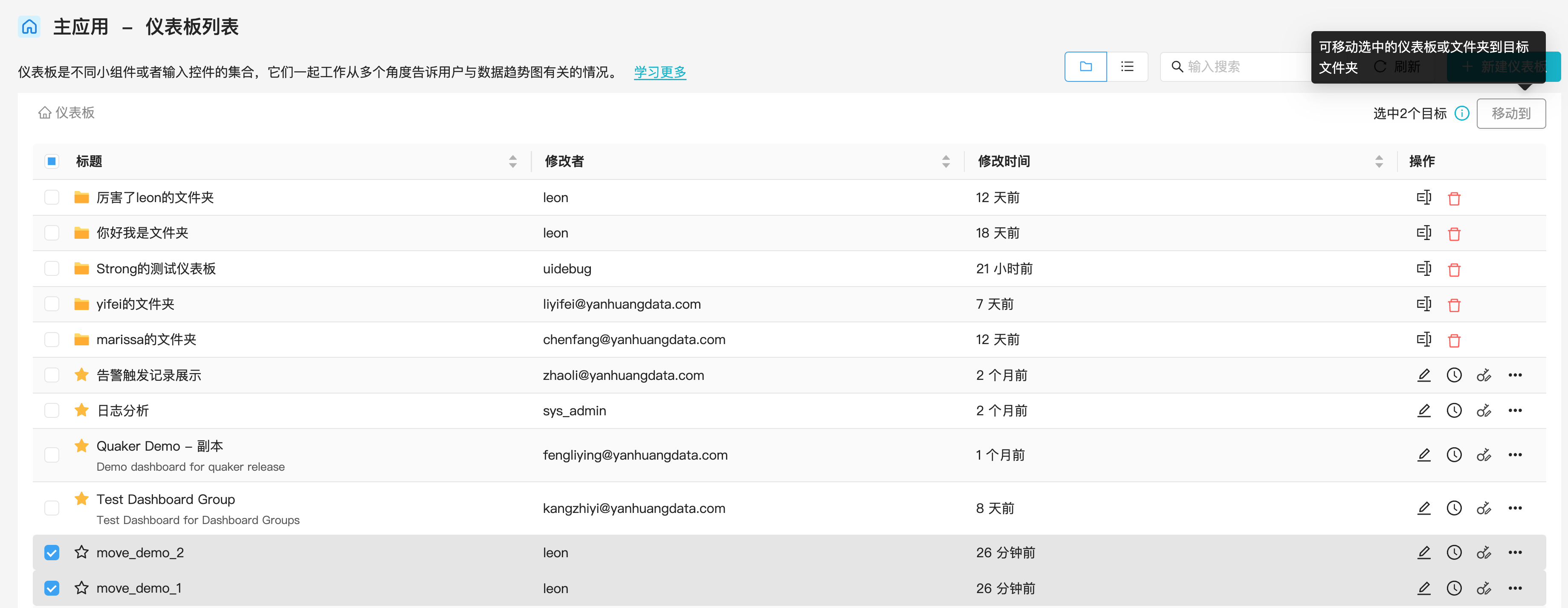Sort by 标题 column arrows

512,161
